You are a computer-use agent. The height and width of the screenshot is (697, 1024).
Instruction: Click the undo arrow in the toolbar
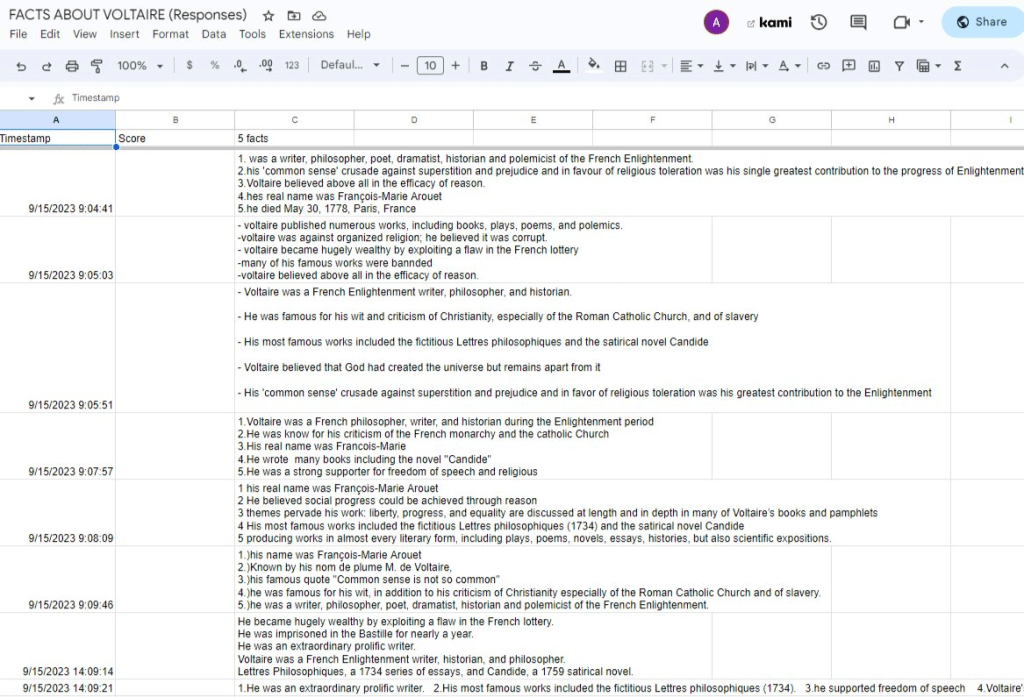[x=21, y=66]
